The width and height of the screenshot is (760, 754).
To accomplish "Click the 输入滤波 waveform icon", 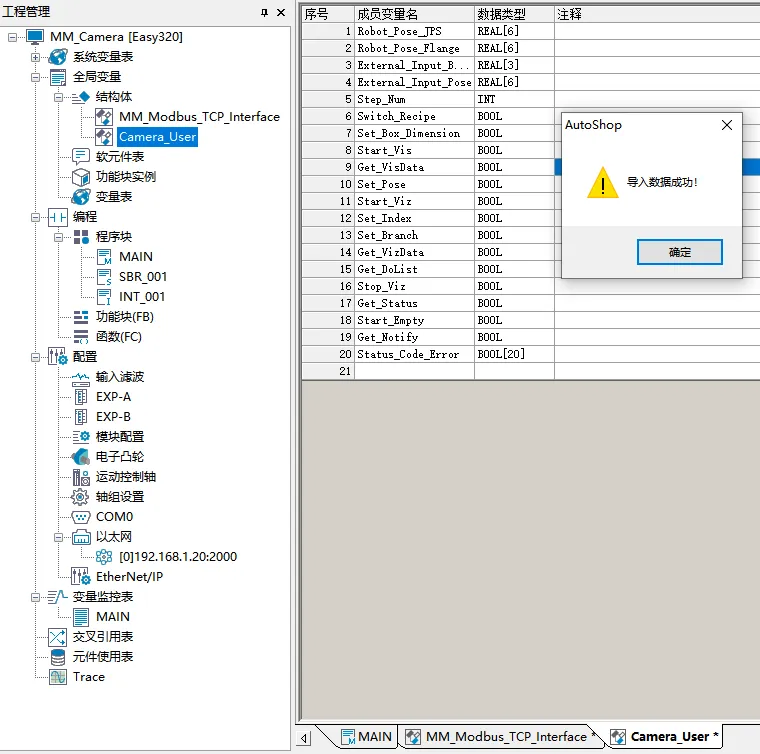I will [80, 377].
